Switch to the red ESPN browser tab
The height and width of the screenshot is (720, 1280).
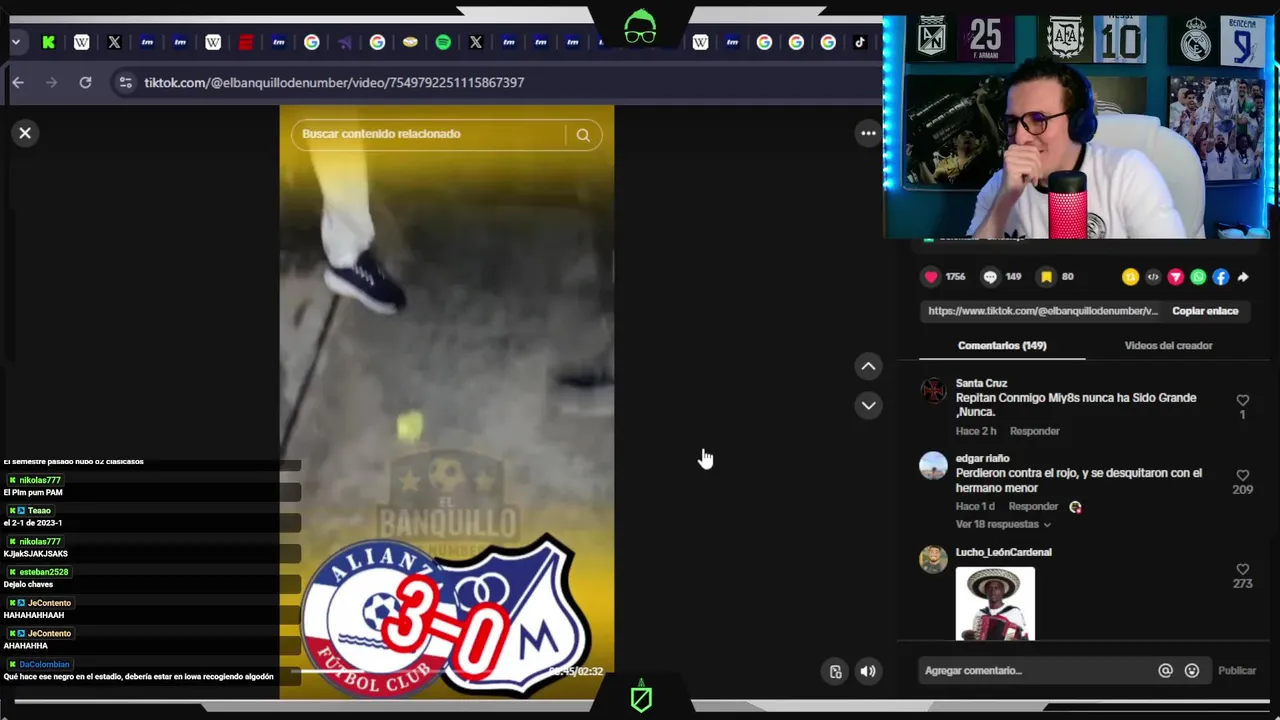(246, 42)
